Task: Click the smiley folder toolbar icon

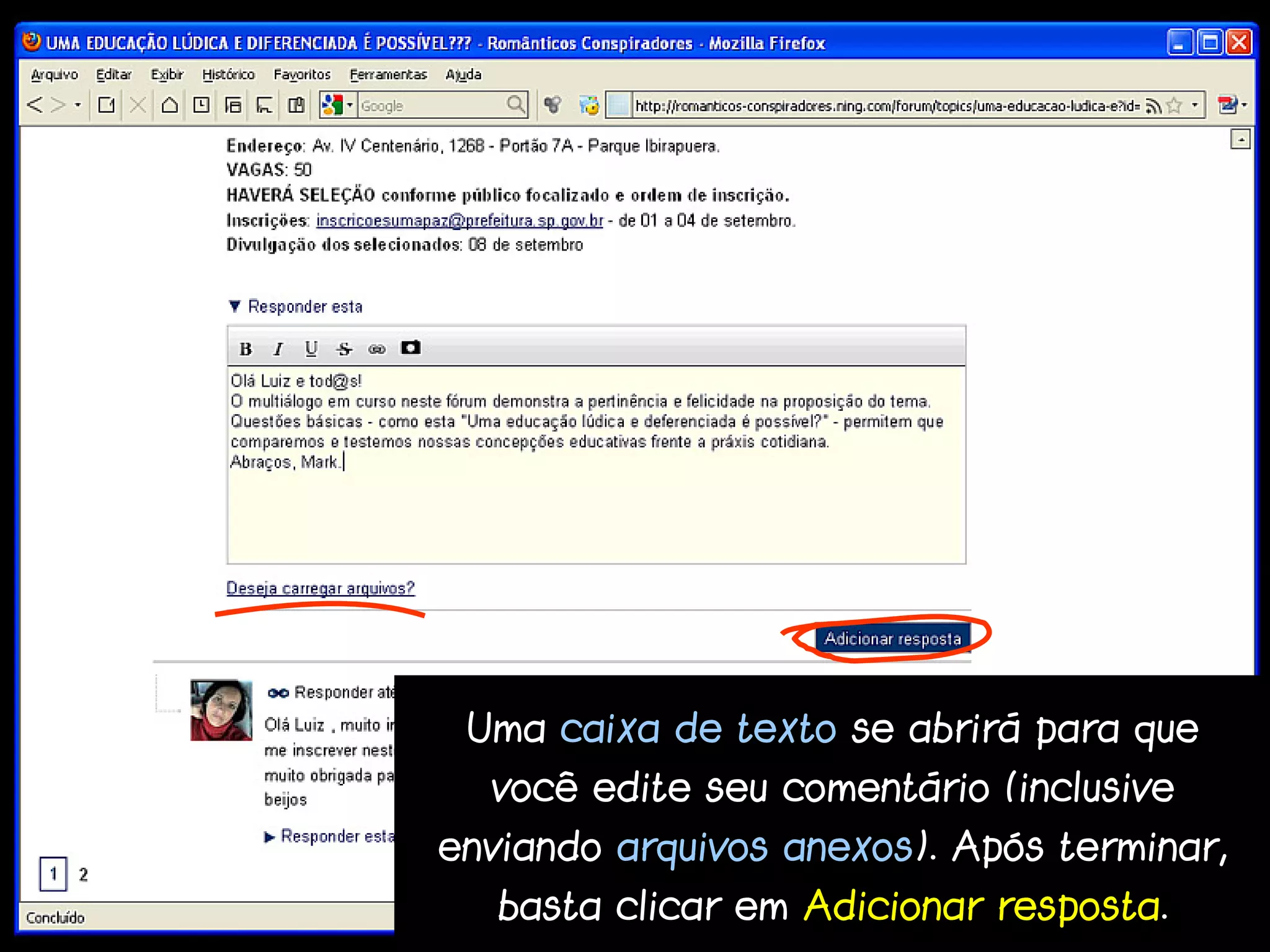Action: point(589,105)
